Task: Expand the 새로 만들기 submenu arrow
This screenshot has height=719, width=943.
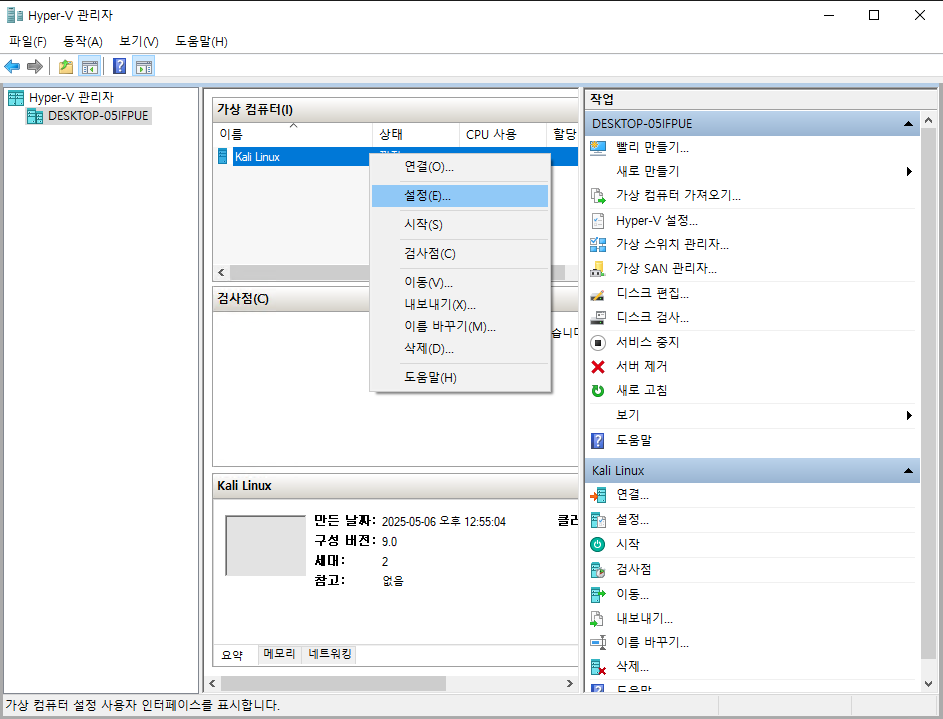Action: point(909,172)
